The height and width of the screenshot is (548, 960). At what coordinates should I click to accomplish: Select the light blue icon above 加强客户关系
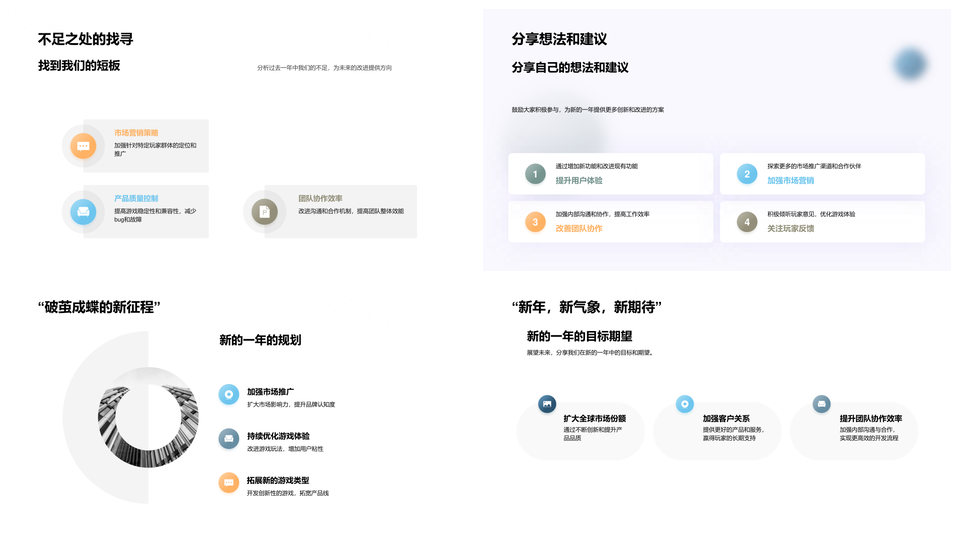pyautogui.click(x=685, y=404)
